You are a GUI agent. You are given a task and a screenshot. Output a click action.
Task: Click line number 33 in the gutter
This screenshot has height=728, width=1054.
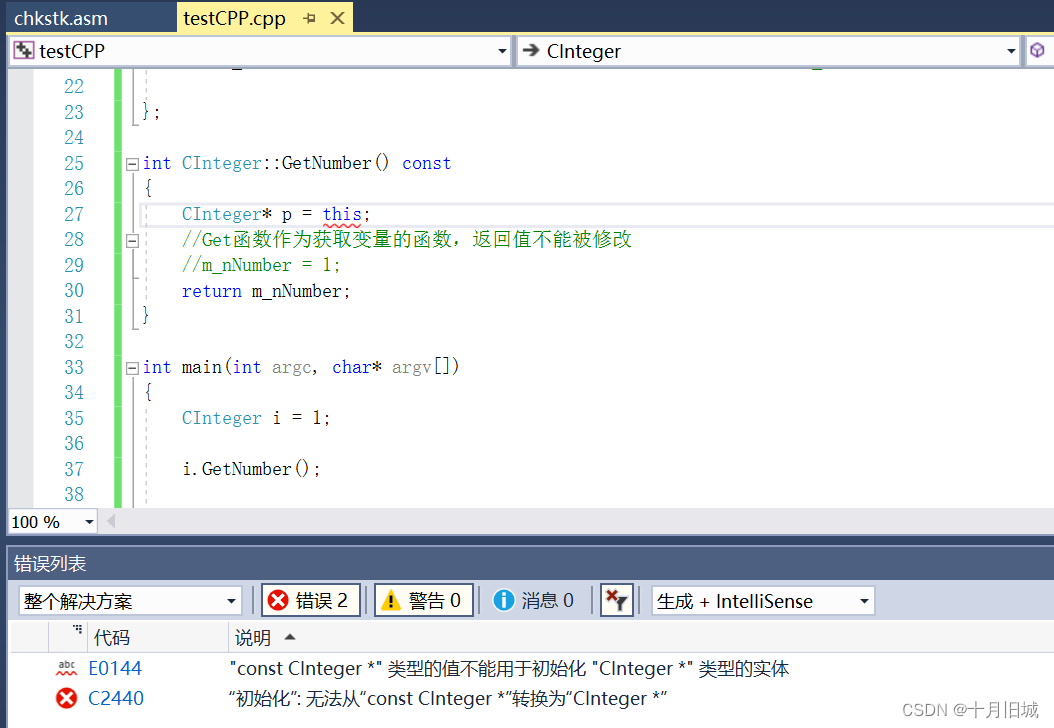[x=74, y=368]
